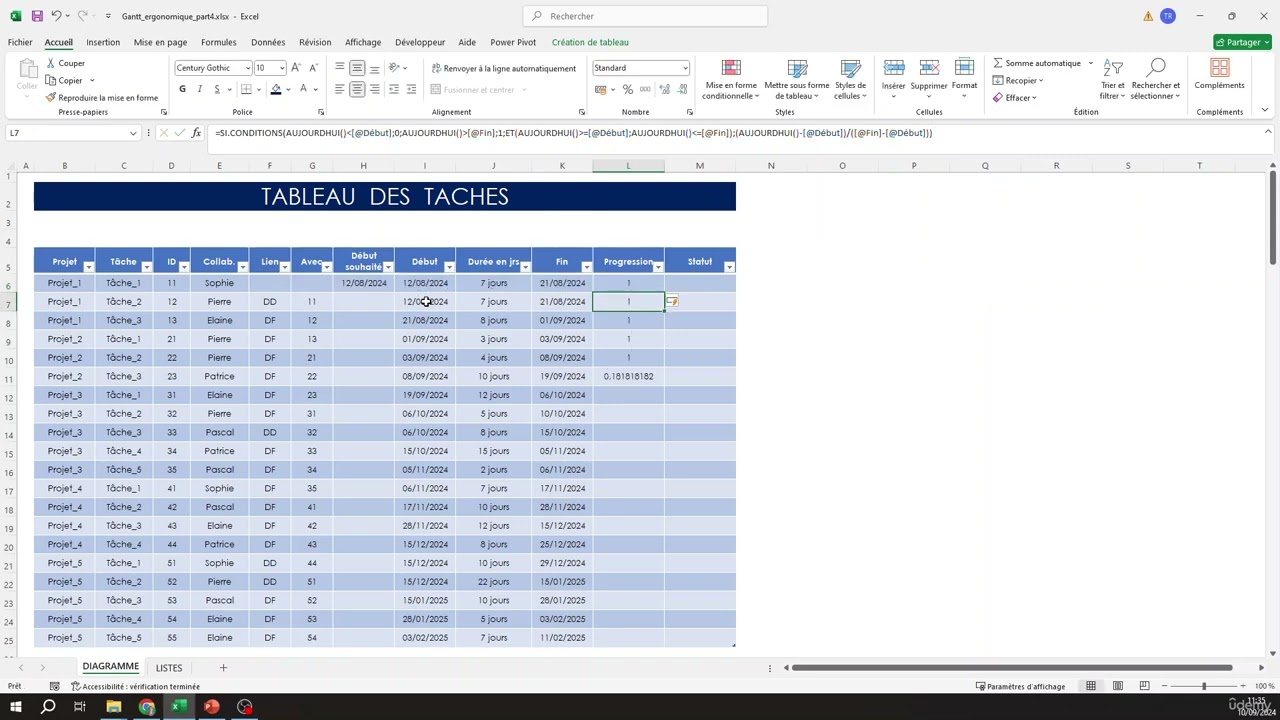Viewport: 1280px width, 720px height.
Task: Toggle bold formatting (G)
Action: pos(182,90)
